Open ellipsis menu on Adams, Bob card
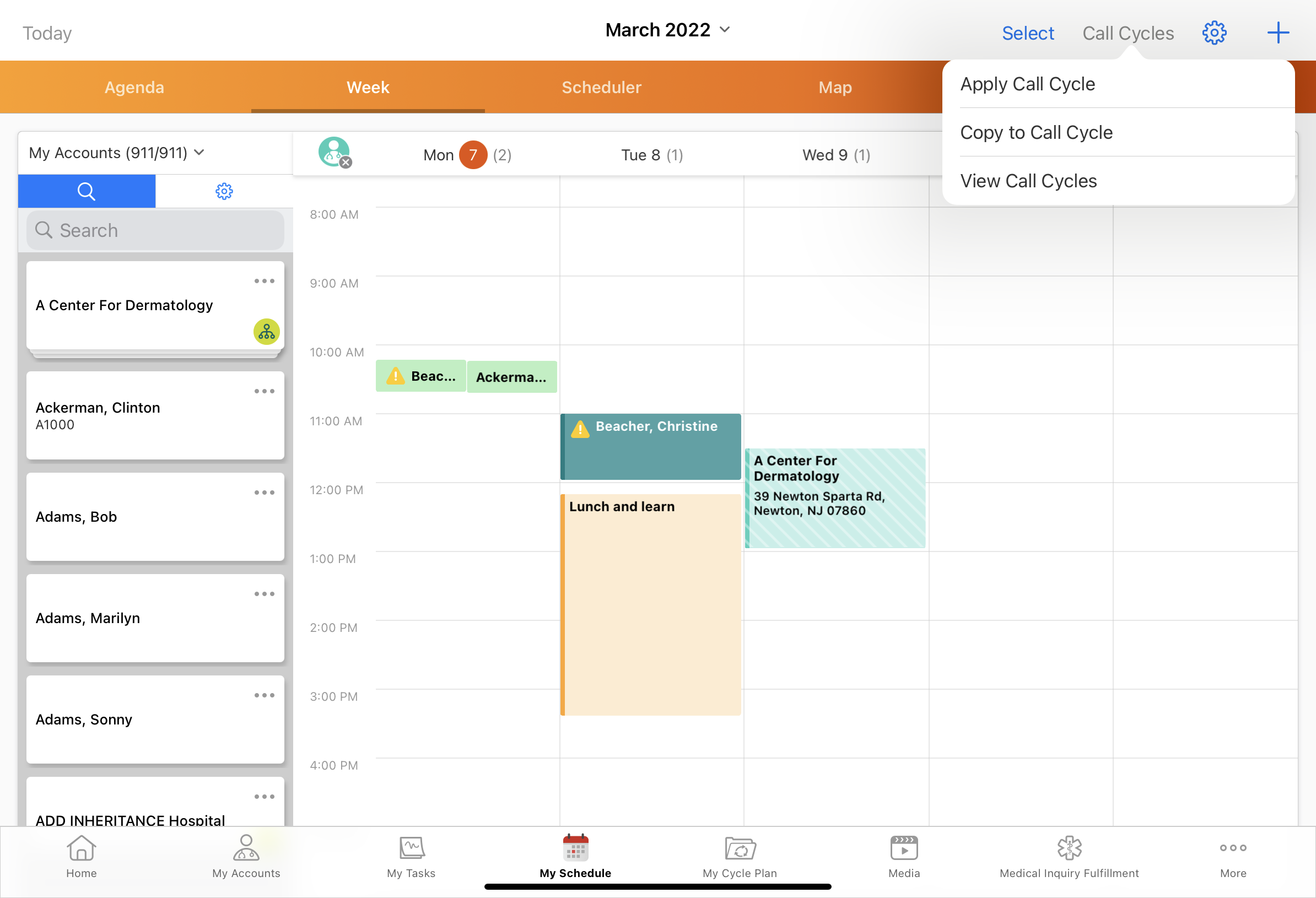The width and height of the screenshot is (1316, 898). tap(264, 493)
